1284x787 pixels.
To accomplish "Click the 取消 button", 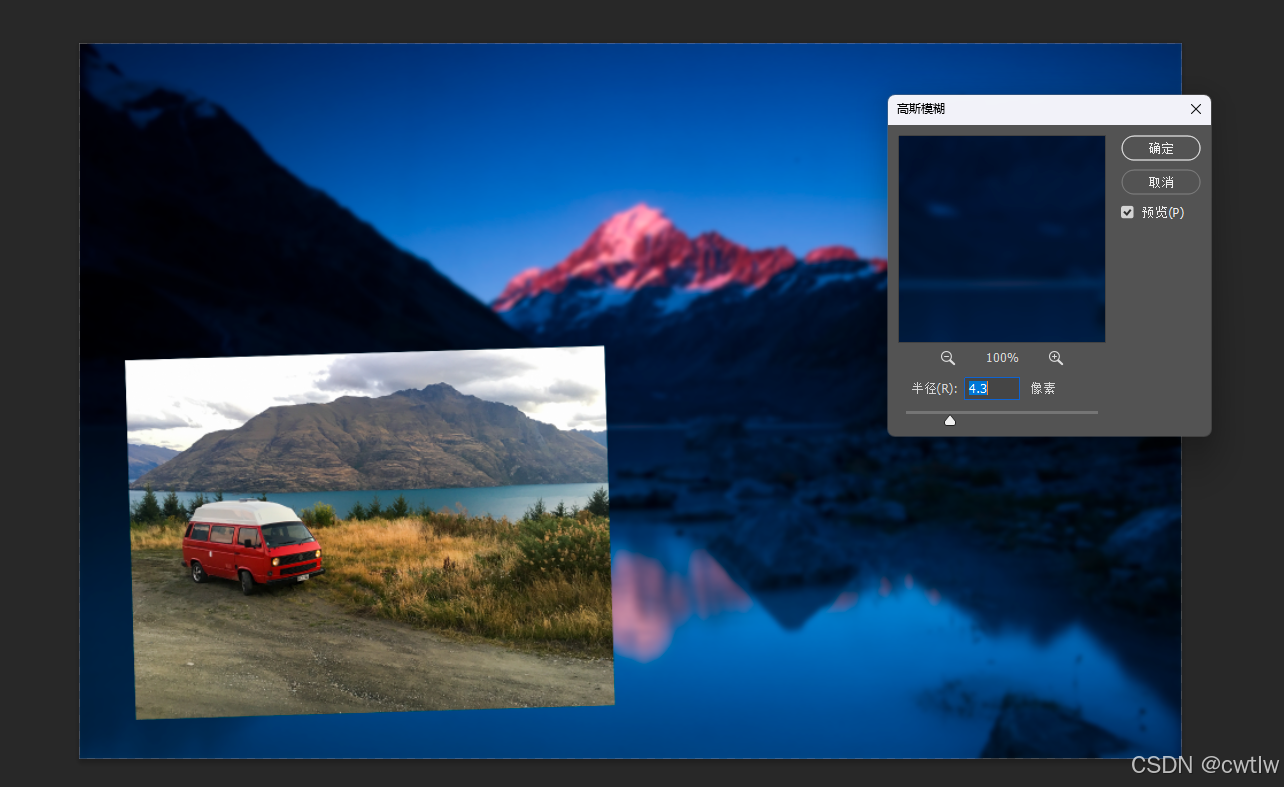I will (x=1161, y=182).
